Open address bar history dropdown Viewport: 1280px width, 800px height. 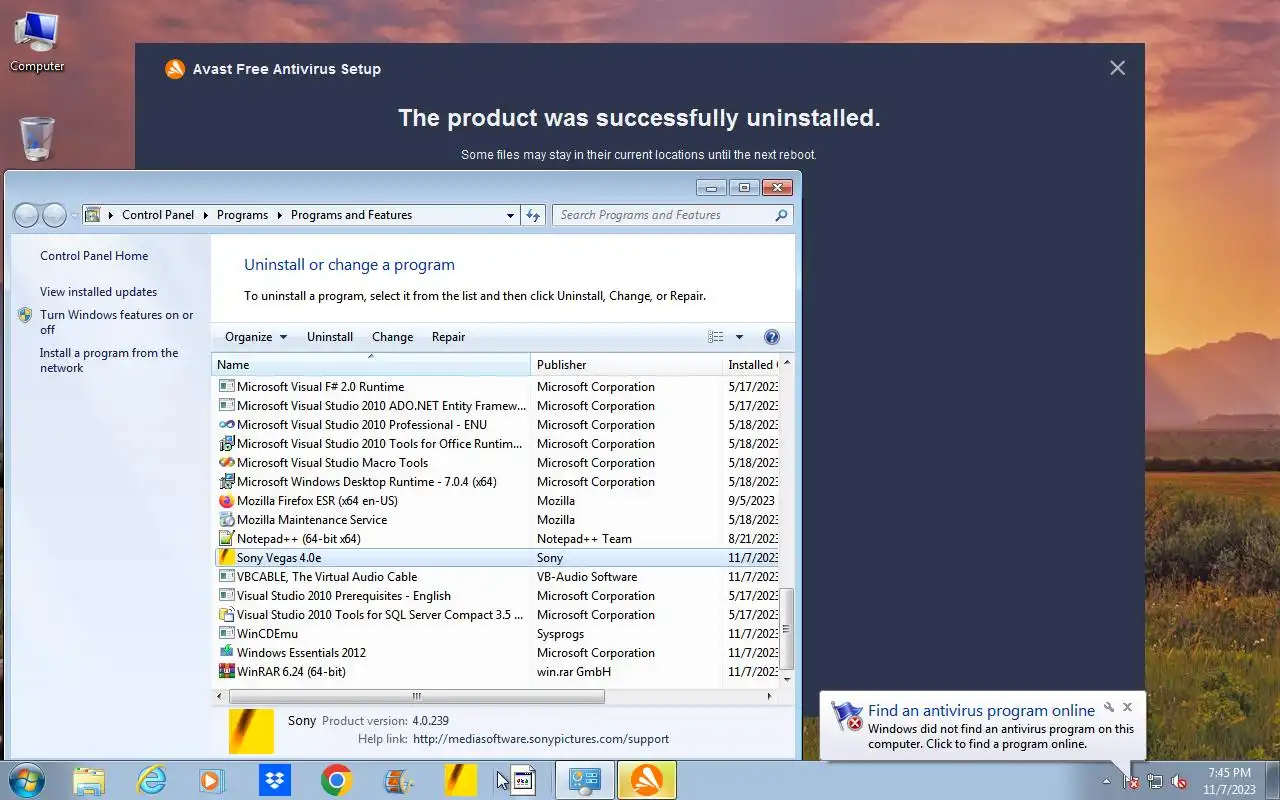pos(510,215)
